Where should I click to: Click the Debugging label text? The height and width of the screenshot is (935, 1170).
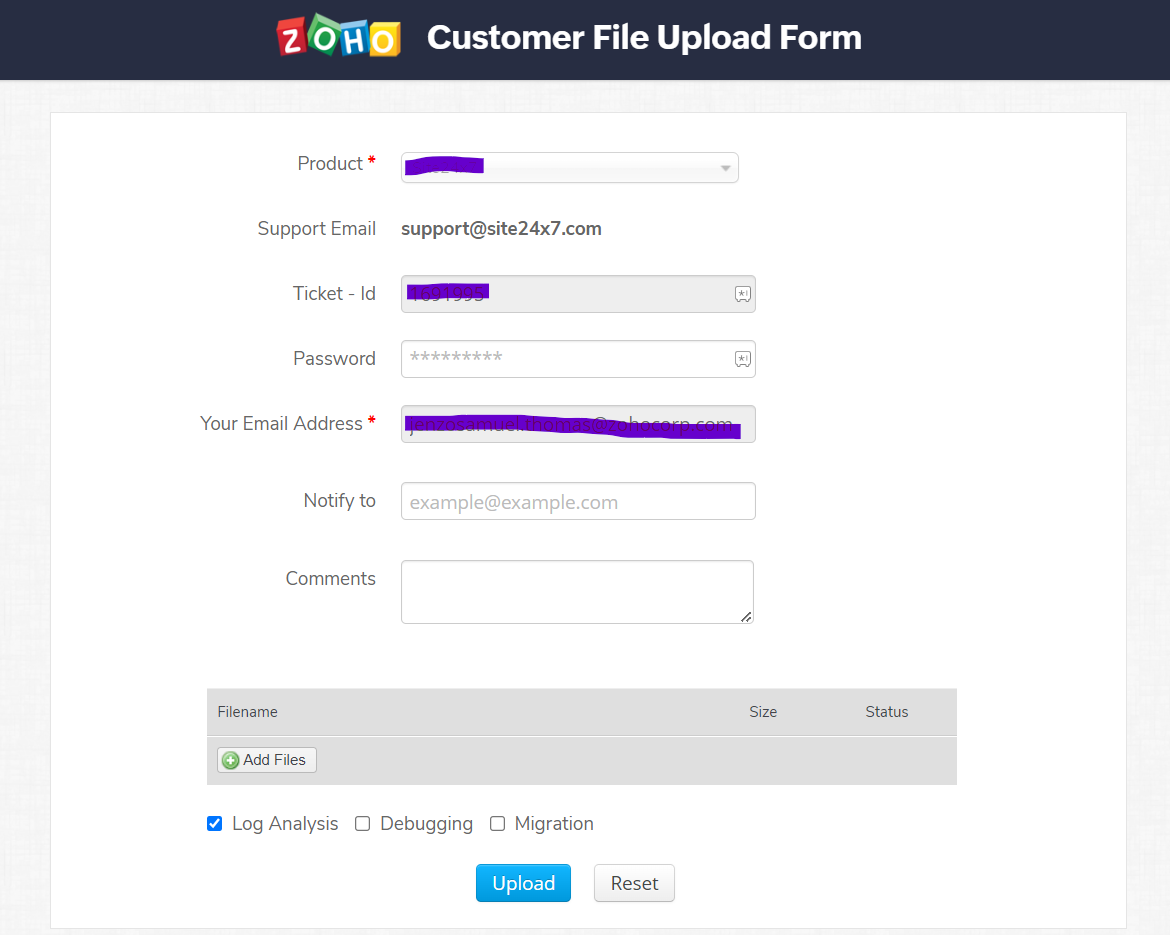pyautogui.click(x=427, y=824)
